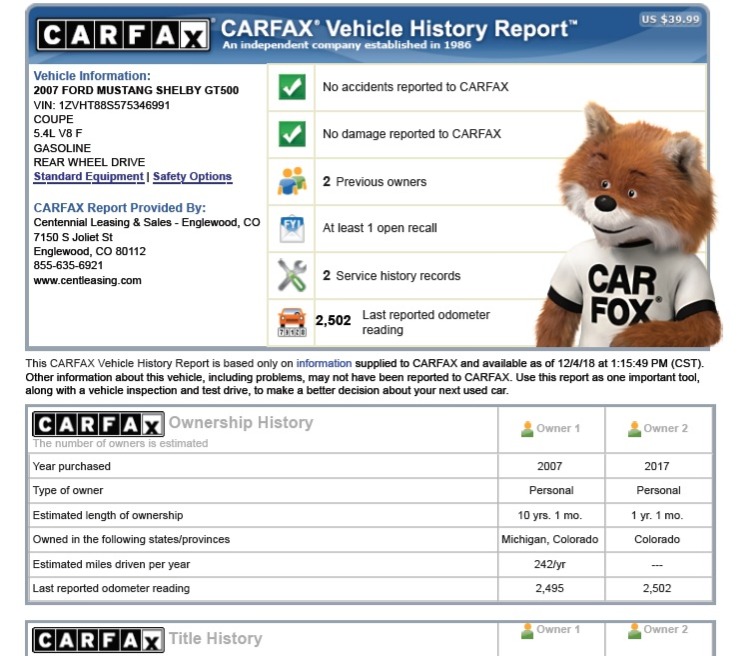This screenshot has width=740, height=656.
Task: Click '2007 FORD MUSTANG SHELBY GT500' title
Action: point(136,90)
